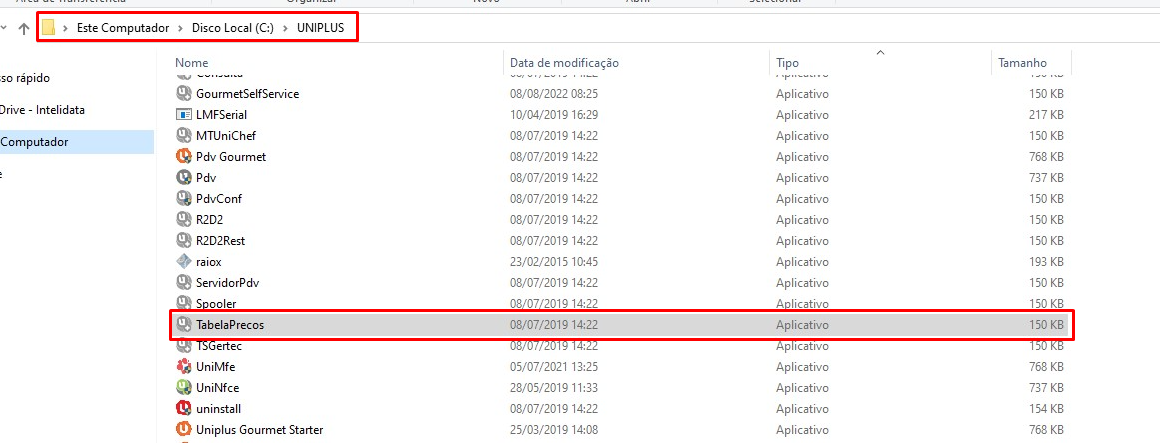Select the Spooler file name
1160x443 pixels.
point(216,303)
